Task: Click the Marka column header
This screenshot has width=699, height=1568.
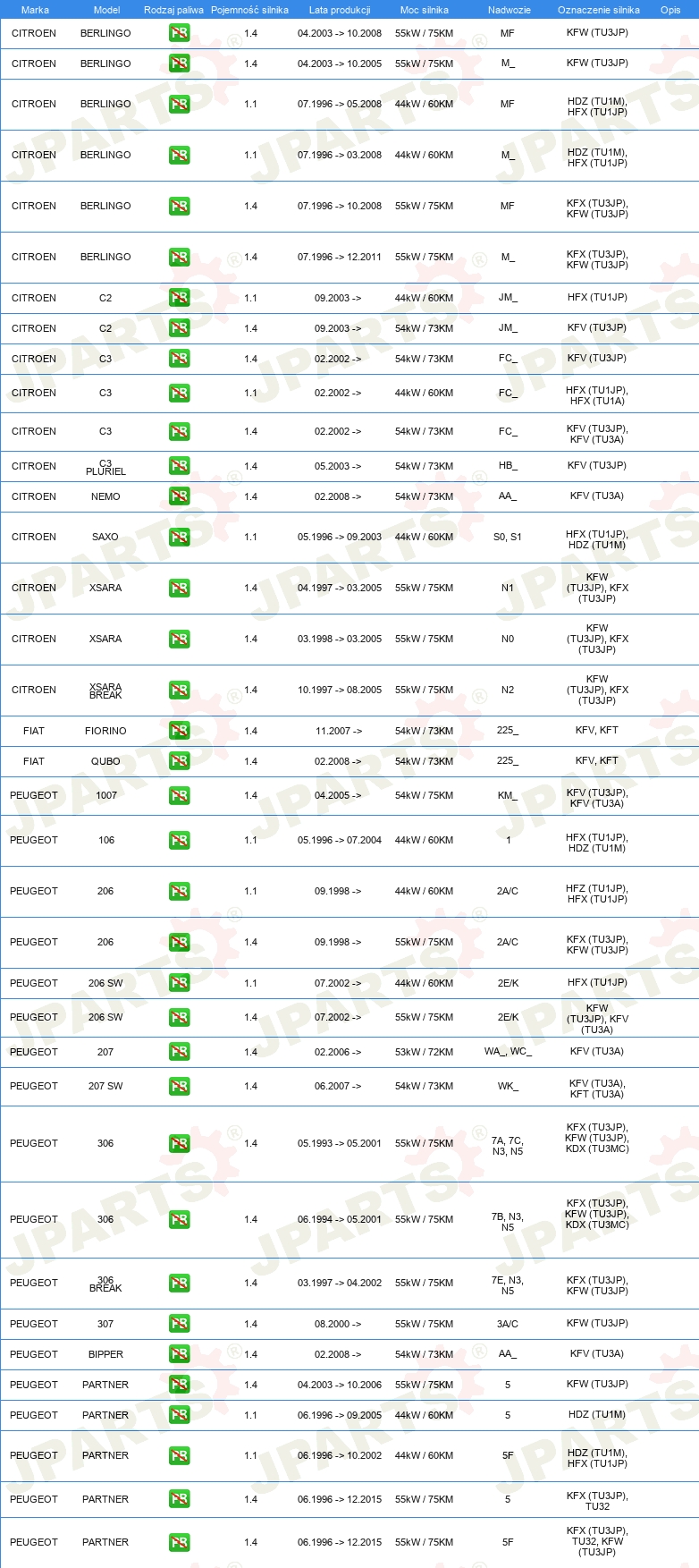Action: point(35,10)
